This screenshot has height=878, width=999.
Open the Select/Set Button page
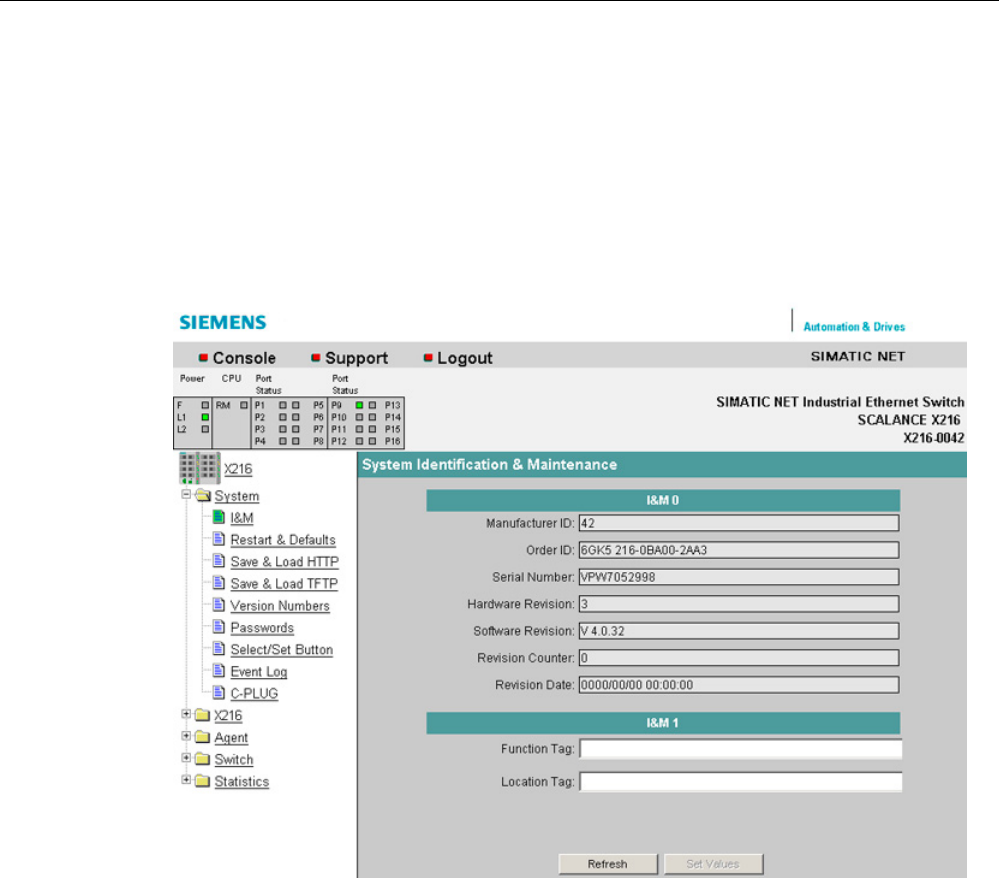coord(282,650)
